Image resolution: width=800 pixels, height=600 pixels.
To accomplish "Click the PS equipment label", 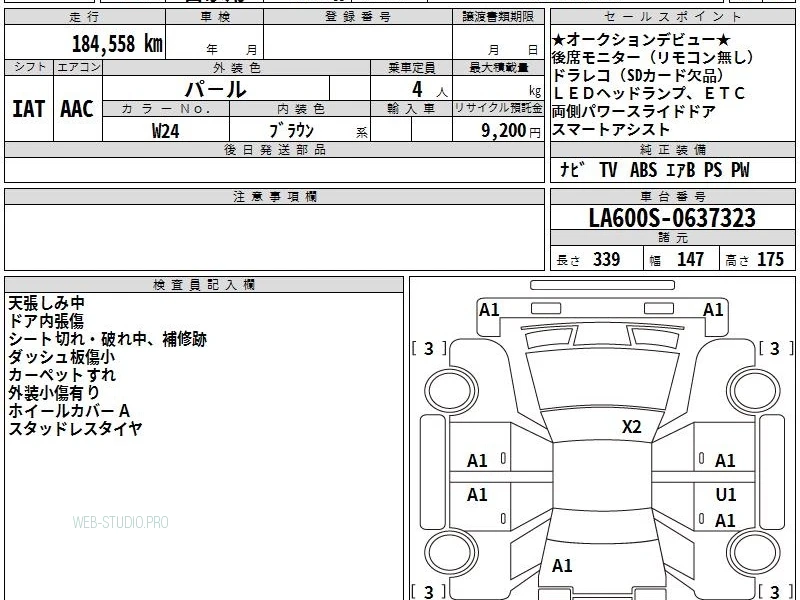I will [713, 169].
